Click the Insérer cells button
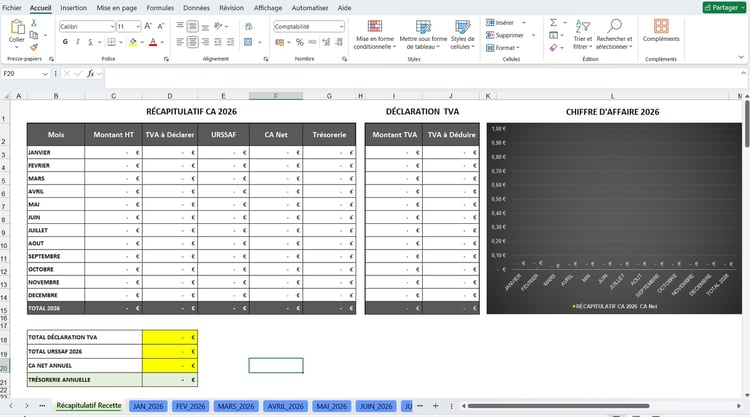Viewport: 750px width, 417px height. (500, 22)
